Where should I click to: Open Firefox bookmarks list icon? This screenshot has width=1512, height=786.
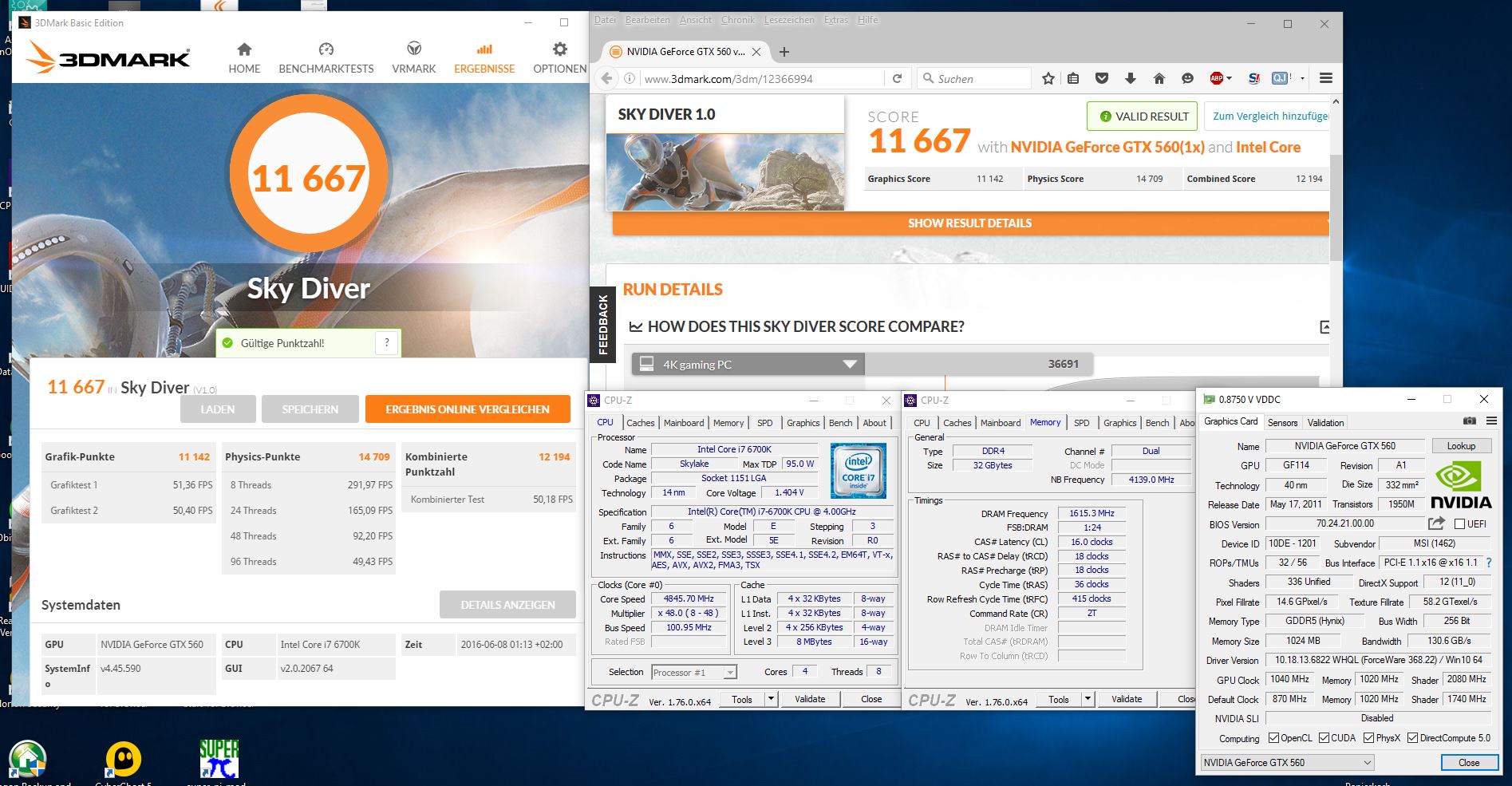coord(1073,78)
